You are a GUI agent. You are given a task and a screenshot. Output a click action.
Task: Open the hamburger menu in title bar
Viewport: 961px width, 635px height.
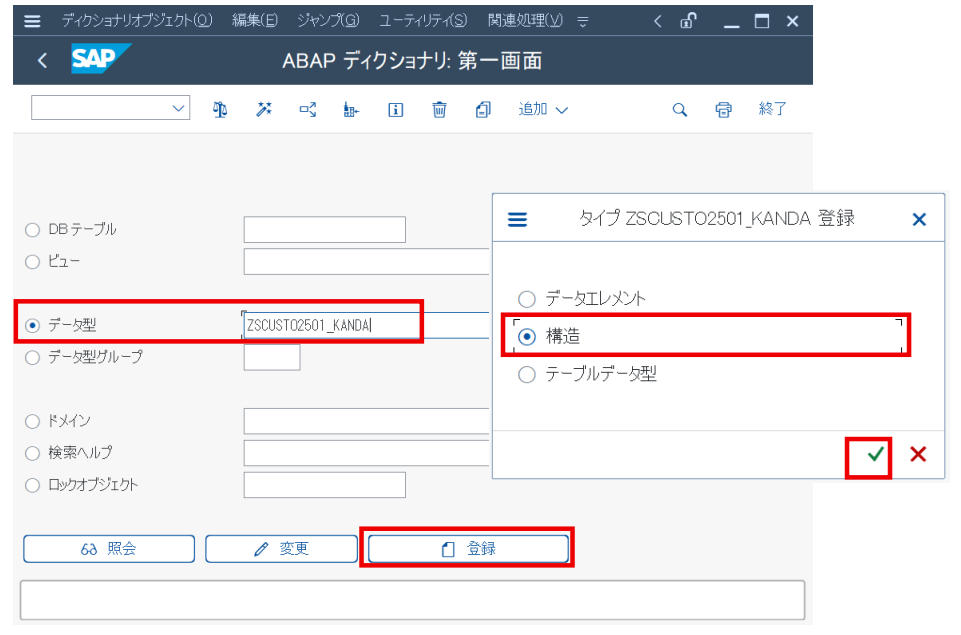point(32,21)
